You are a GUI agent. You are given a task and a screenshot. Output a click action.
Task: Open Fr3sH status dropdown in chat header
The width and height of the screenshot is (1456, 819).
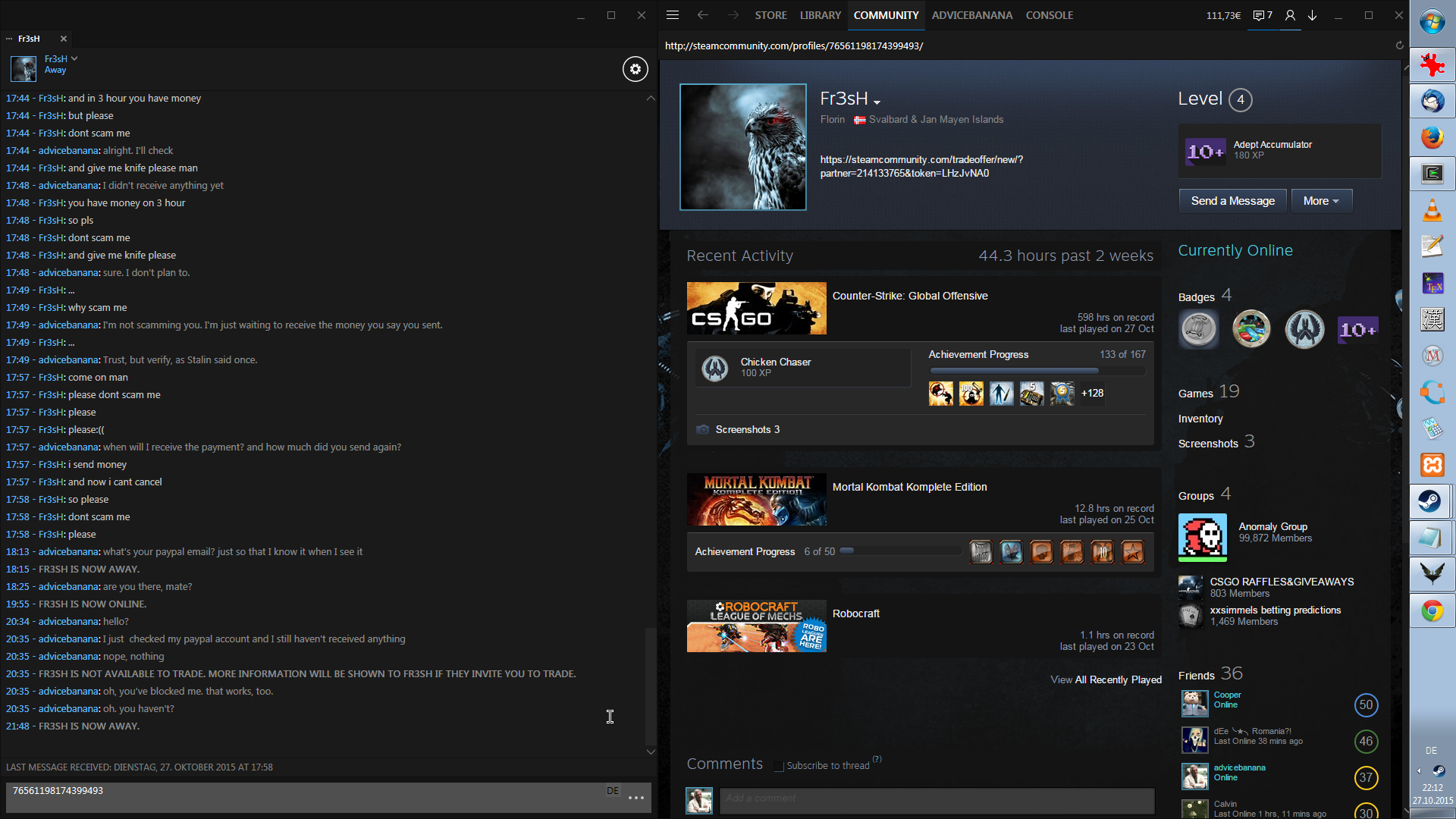(x=74, y=58)
